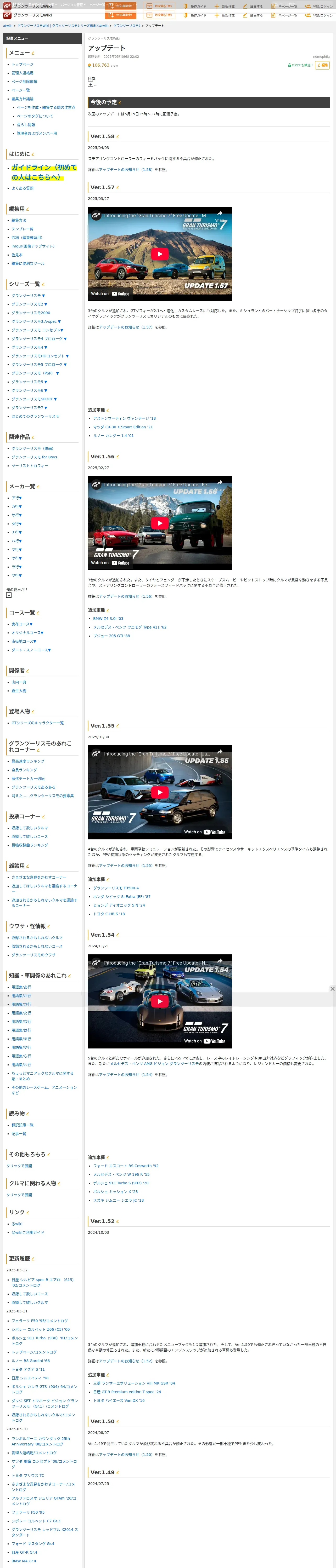Click the edit pencil beside メーカー一覧 heading

click(38, 486)
